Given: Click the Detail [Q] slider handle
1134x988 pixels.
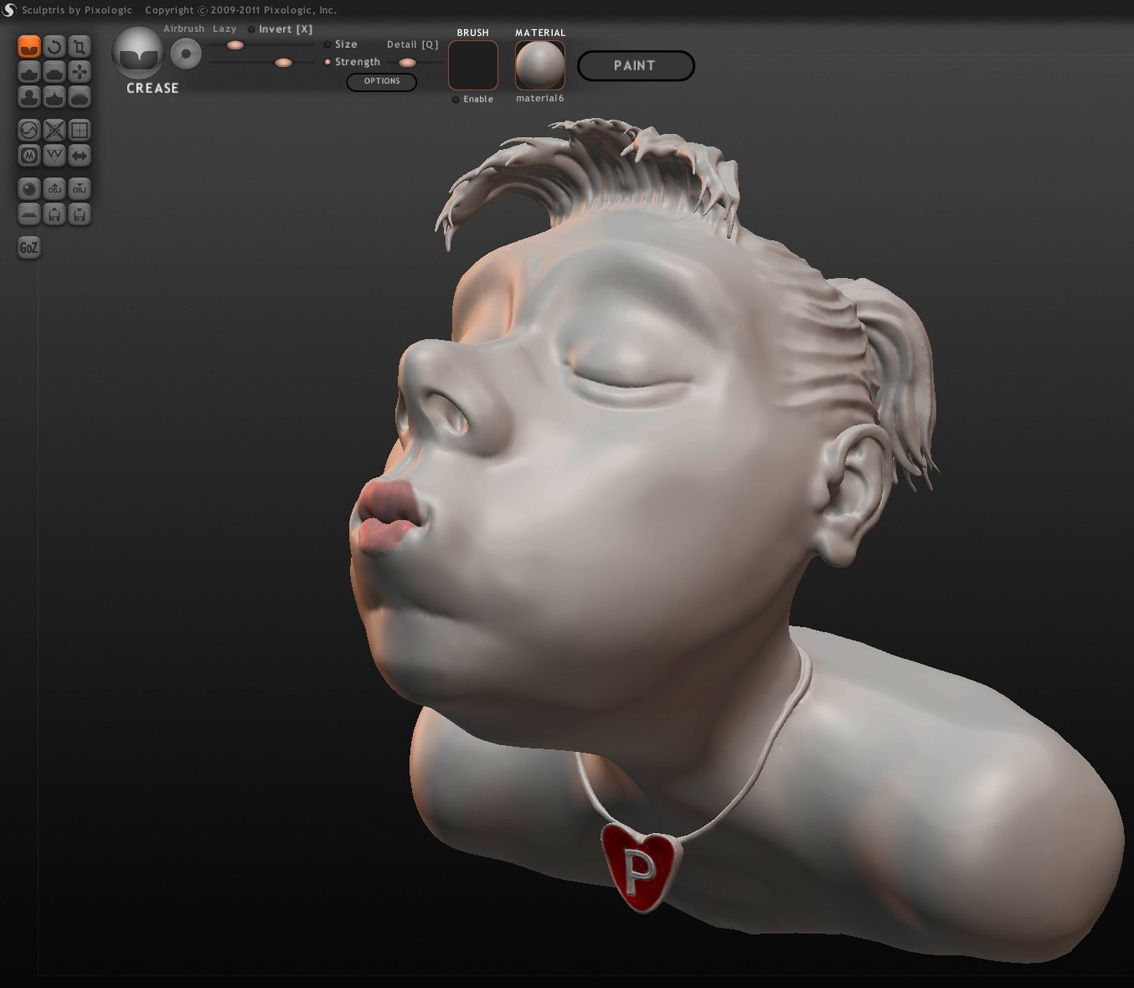Looking at the screenshot, I should tap(407, 62).
